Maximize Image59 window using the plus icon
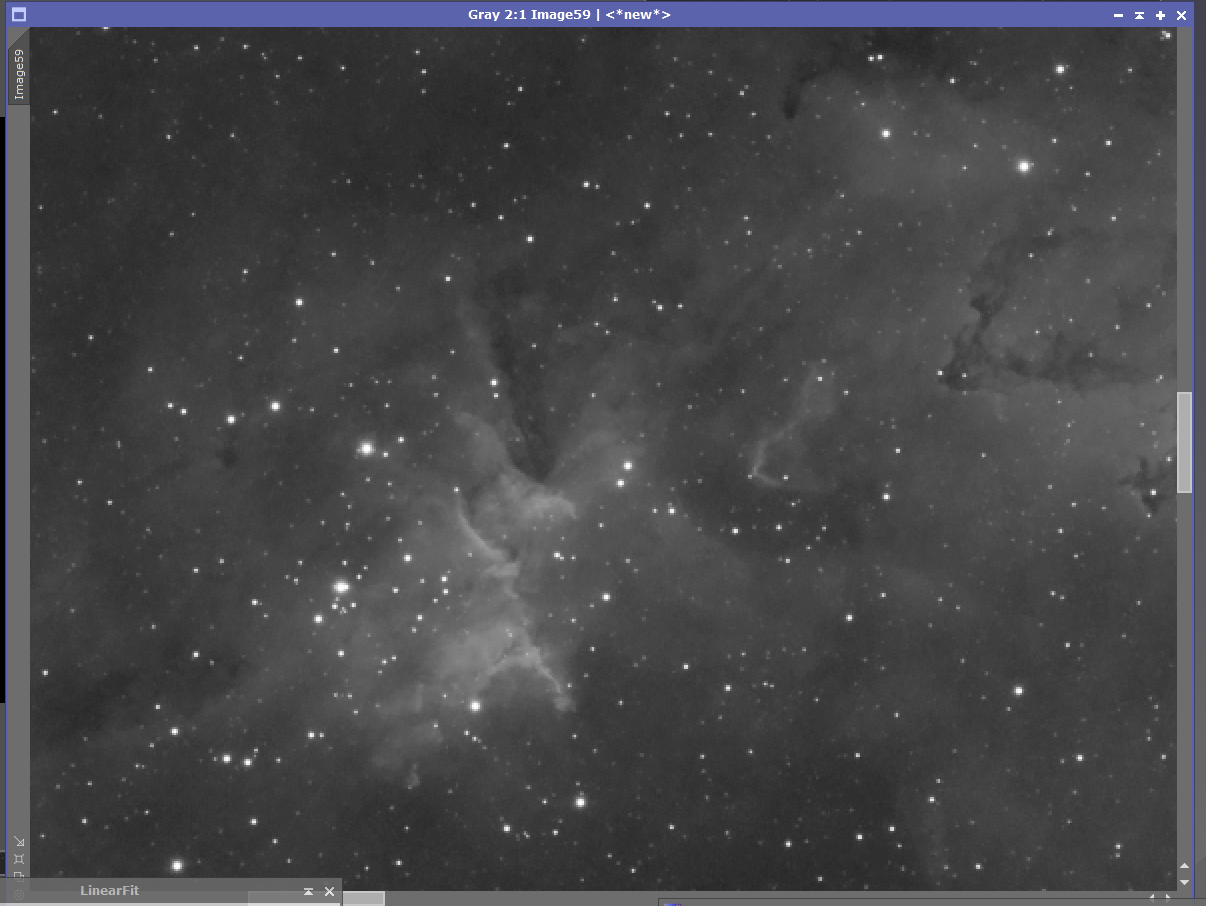This screenshot has width=1206, height=906. pos(1160,15)
